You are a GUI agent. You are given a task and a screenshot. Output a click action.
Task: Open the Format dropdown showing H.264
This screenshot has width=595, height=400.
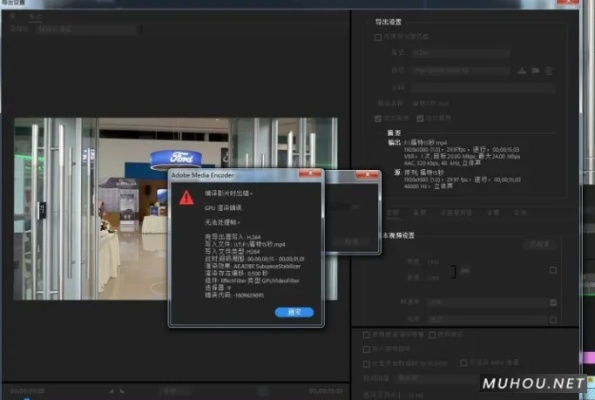point(460,53)
